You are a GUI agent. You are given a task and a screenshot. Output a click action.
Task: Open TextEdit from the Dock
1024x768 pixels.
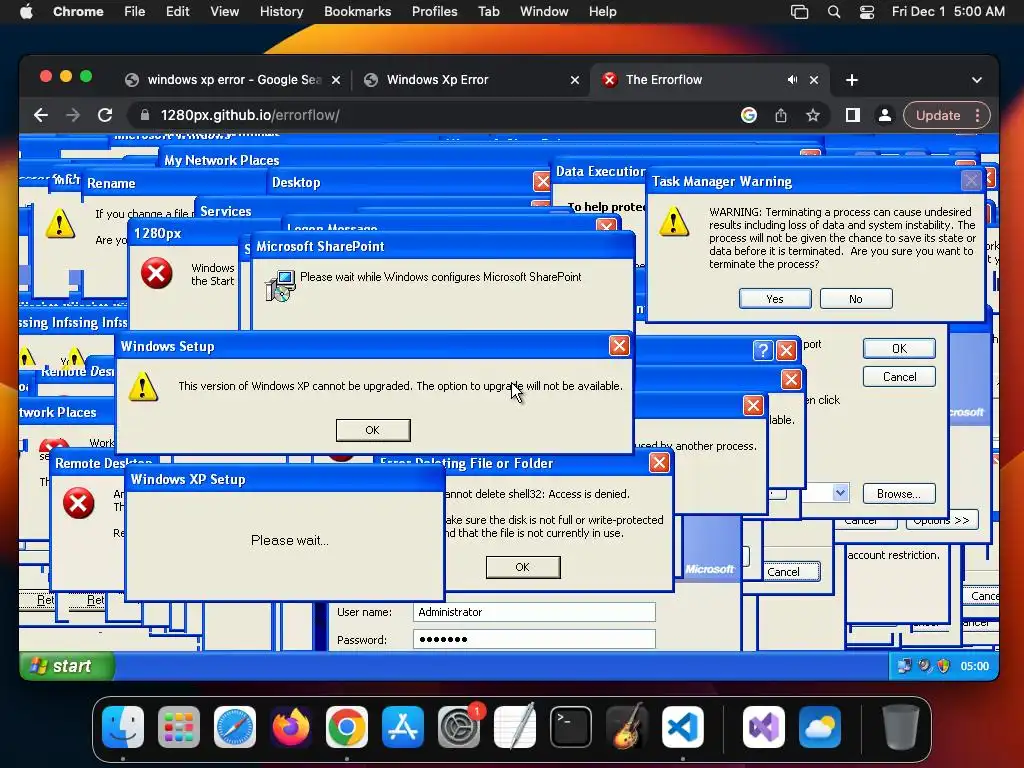pos(515,727)
